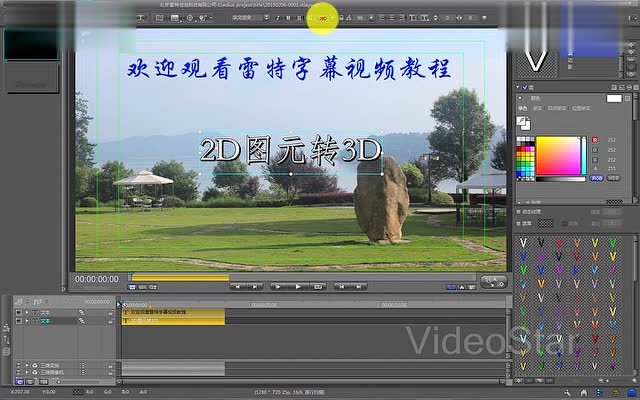
Task: Switch to the 四点渐变 color tab
Action: tap(556, 109)
